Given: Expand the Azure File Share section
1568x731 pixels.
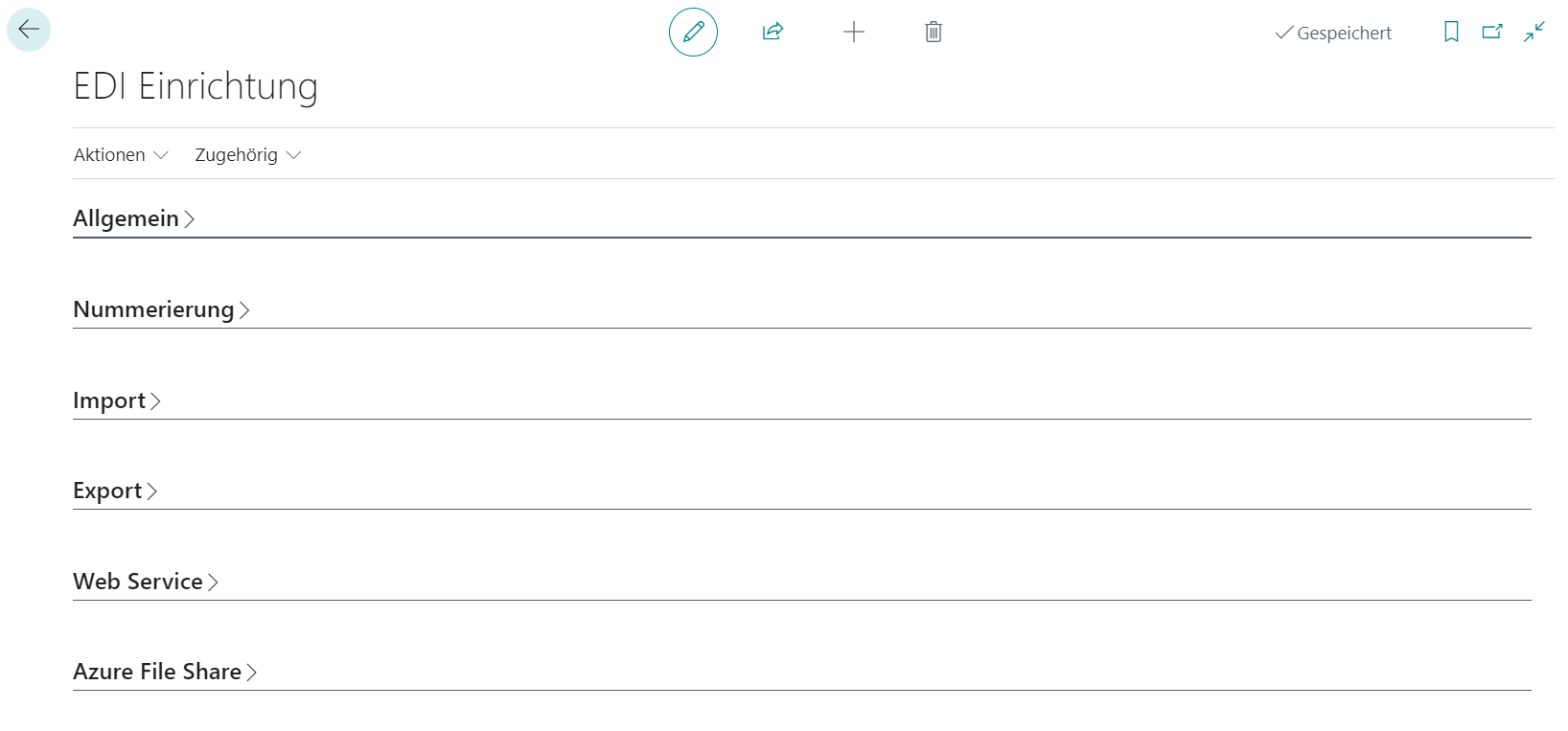Looking at the screenshot, I should pyautogui.click(x=157, y=672).
